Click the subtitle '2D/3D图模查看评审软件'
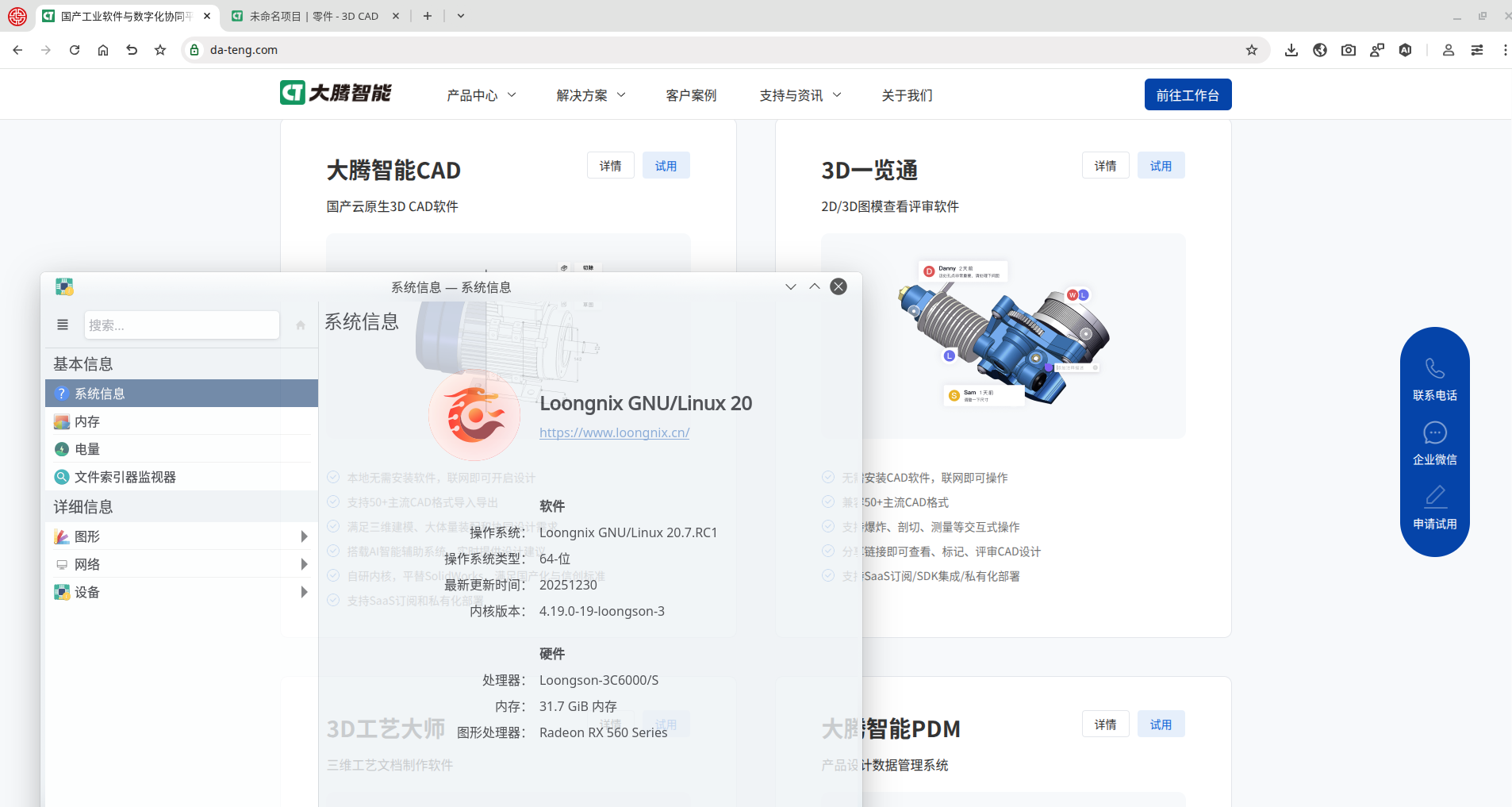The image size is (1512, 807). 890,206
